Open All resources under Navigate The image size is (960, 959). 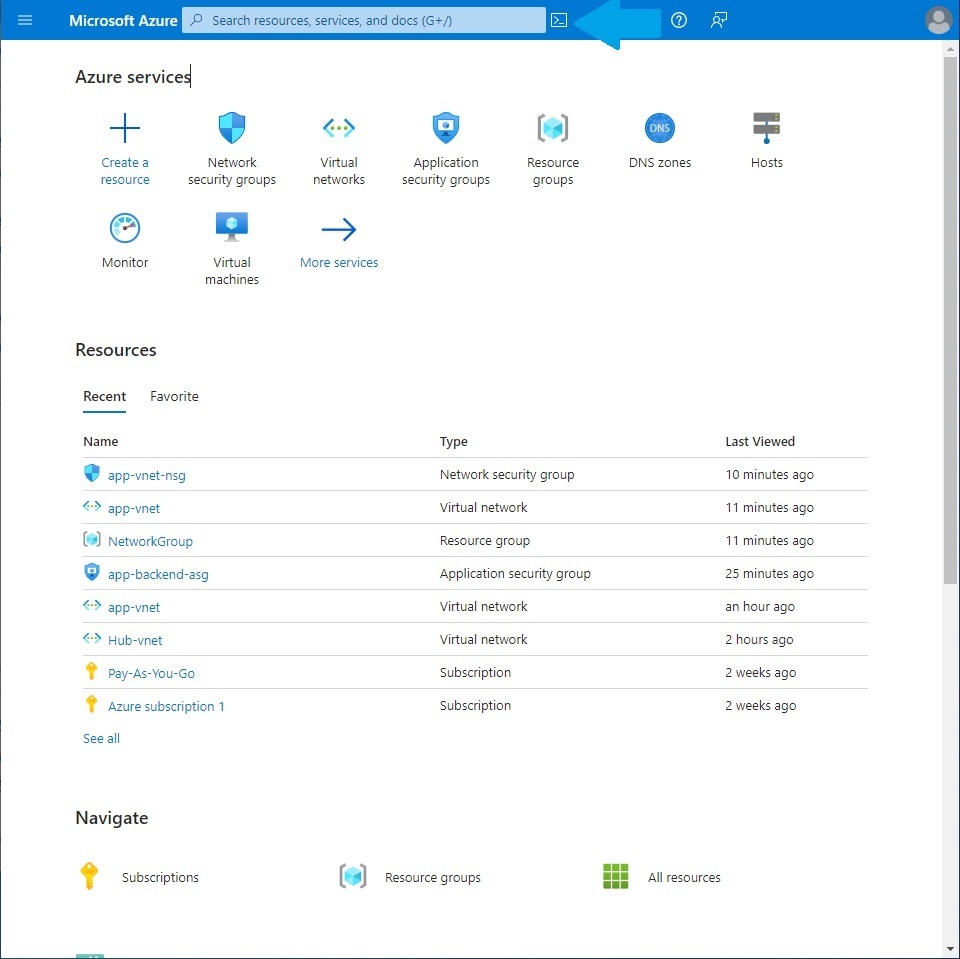[x=684, y=877]
